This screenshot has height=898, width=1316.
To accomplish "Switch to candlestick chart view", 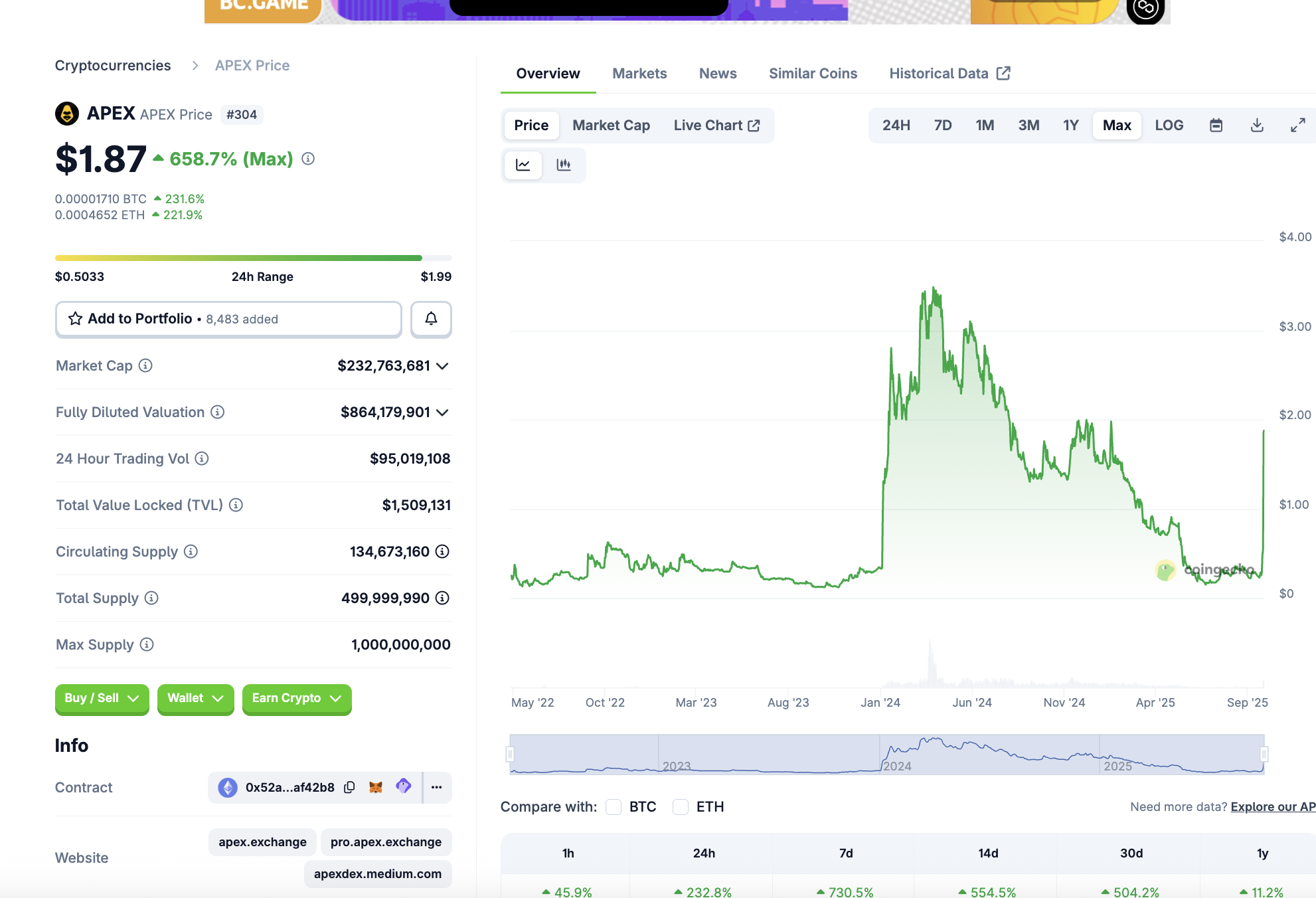I will (x=564, y=165).
